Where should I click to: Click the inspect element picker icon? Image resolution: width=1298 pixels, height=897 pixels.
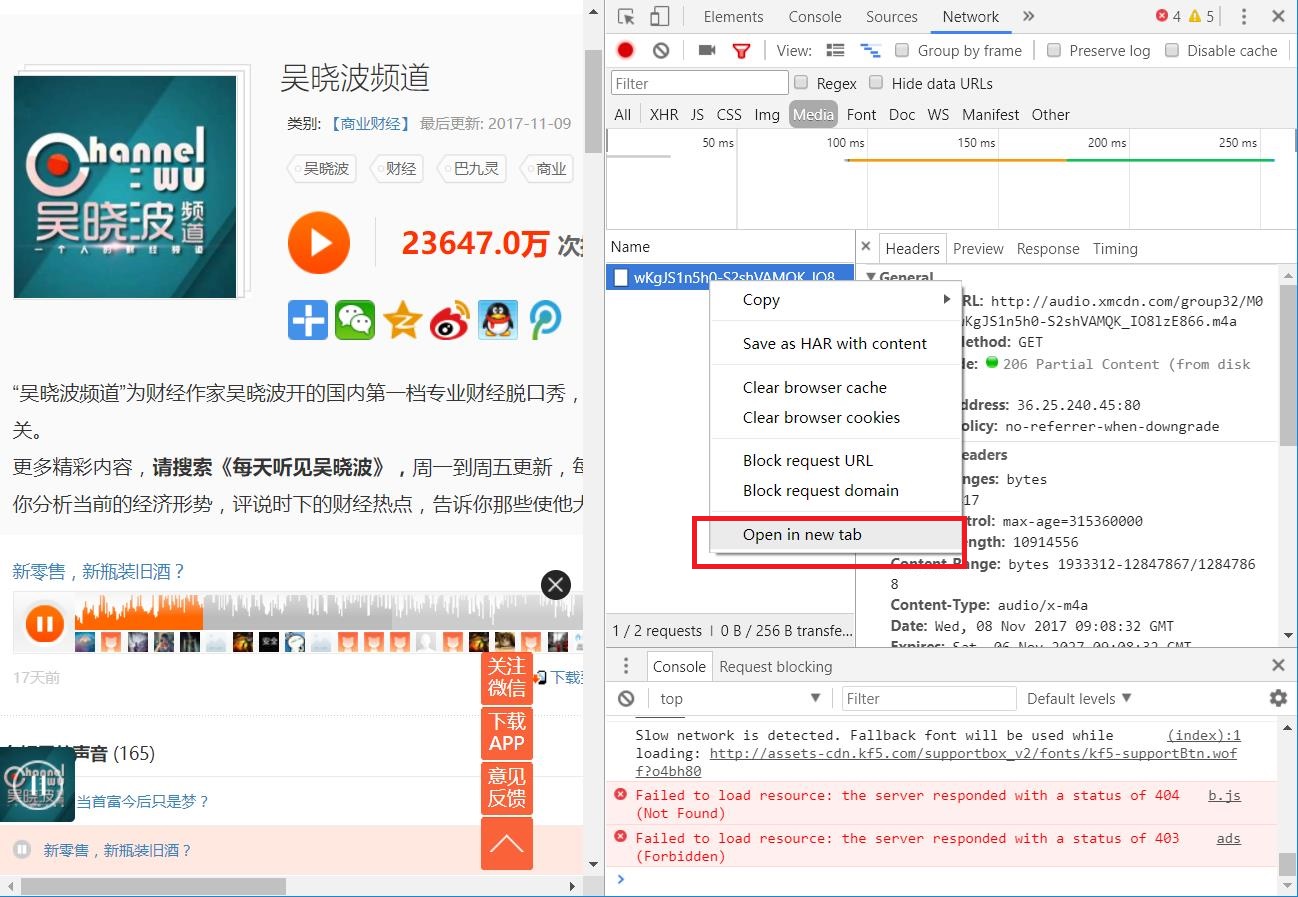[x=626, y=16]
